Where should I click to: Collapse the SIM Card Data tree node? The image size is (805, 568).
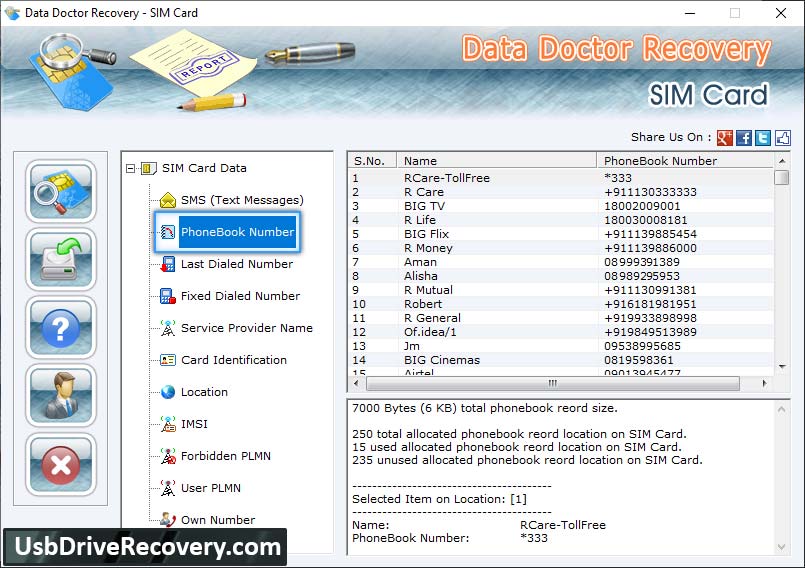tap(130, 168)
